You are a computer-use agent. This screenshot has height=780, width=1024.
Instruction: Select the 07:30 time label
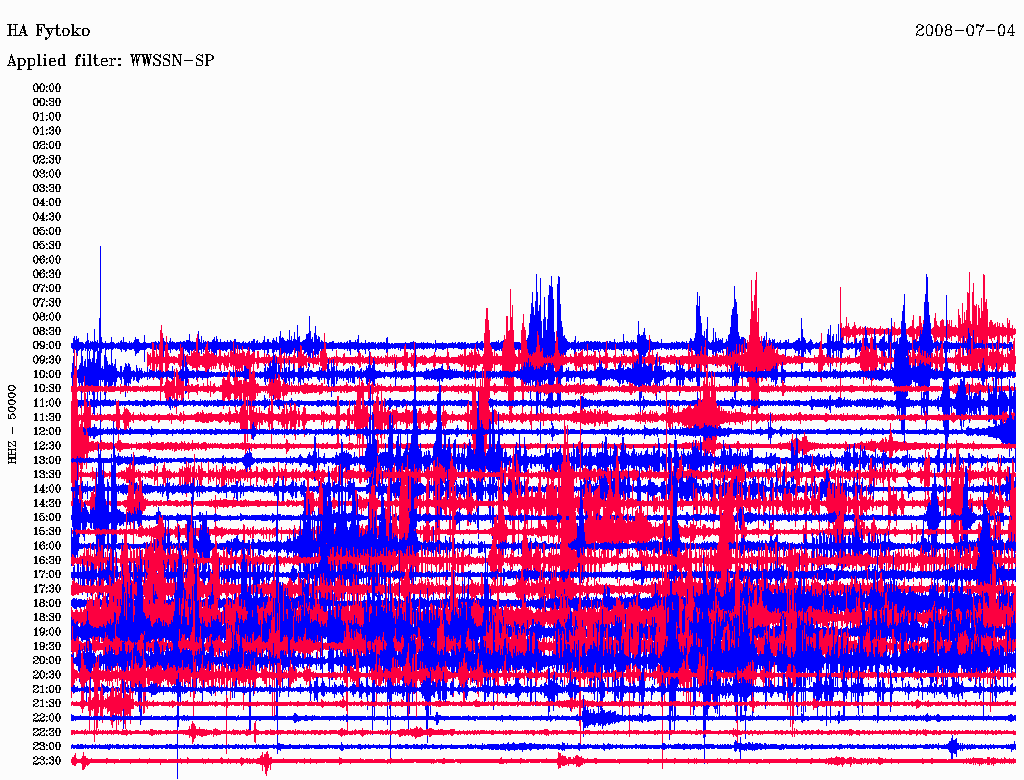[47, 303]
